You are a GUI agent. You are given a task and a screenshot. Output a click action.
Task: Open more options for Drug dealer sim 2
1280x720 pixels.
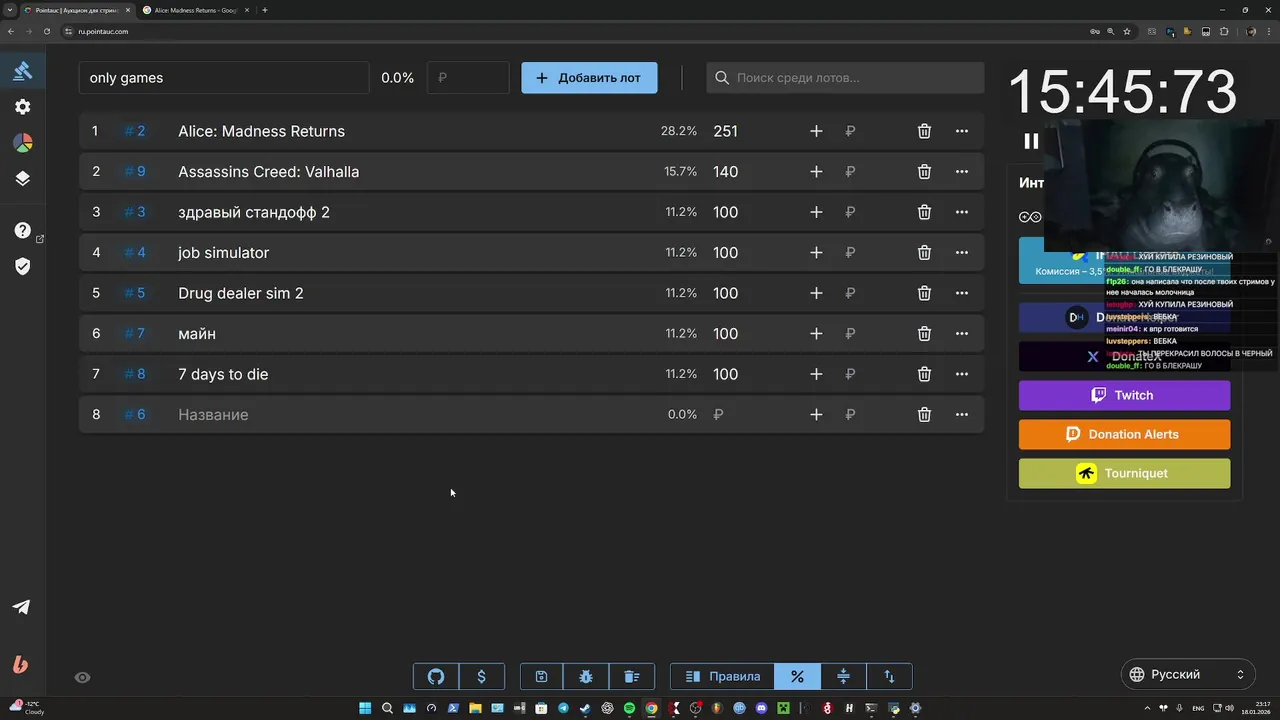(x=961, y=293)
